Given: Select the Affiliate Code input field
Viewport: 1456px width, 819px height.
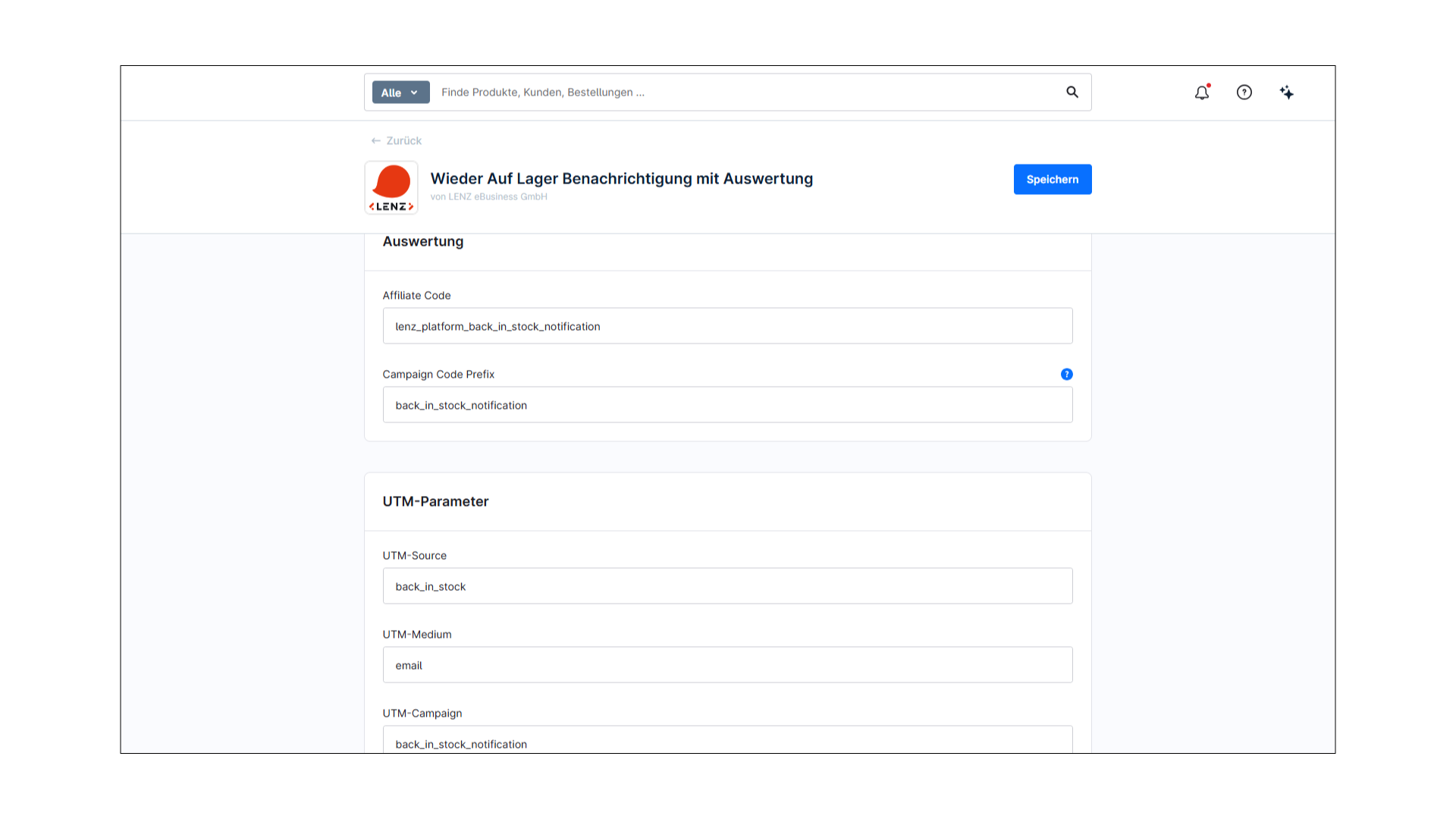Looking at the screenshot, I should tap(727, 325).
